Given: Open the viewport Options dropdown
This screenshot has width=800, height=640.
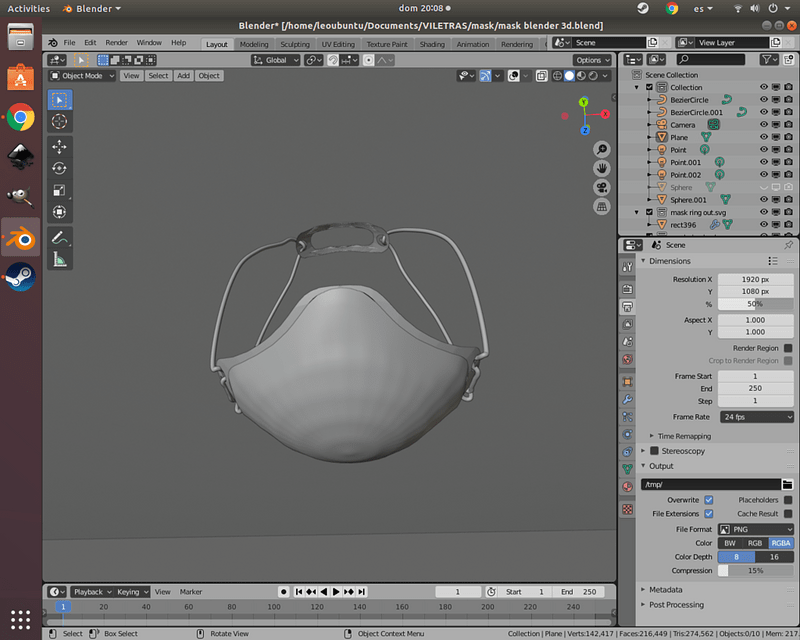Looking at the screenshot, I should pyautogui.click(x=592, y=60).
